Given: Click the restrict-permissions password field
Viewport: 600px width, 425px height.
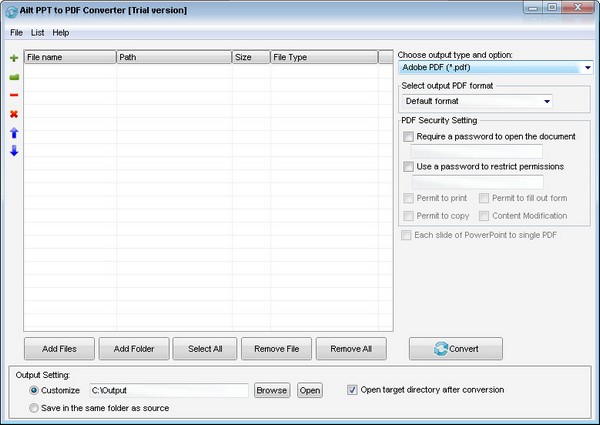Looking at the screenshot, I should (478, 182).
